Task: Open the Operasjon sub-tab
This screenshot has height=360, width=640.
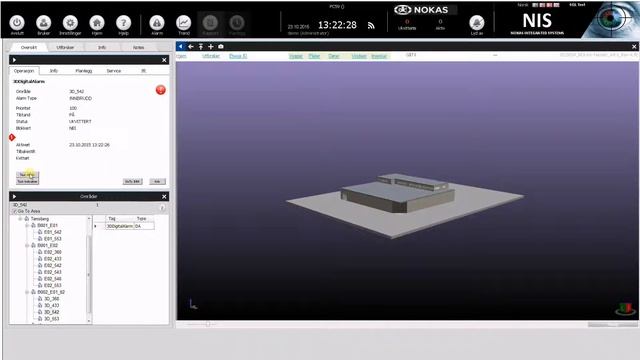Action: pyautogui.click(x=24, y=71)
